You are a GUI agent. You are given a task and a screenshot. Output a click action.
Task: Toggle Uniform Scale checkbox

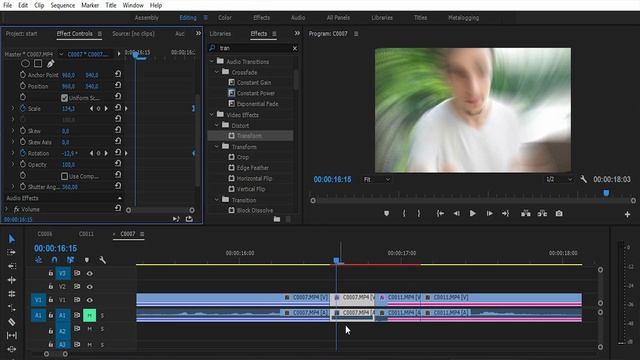point(64,98)
